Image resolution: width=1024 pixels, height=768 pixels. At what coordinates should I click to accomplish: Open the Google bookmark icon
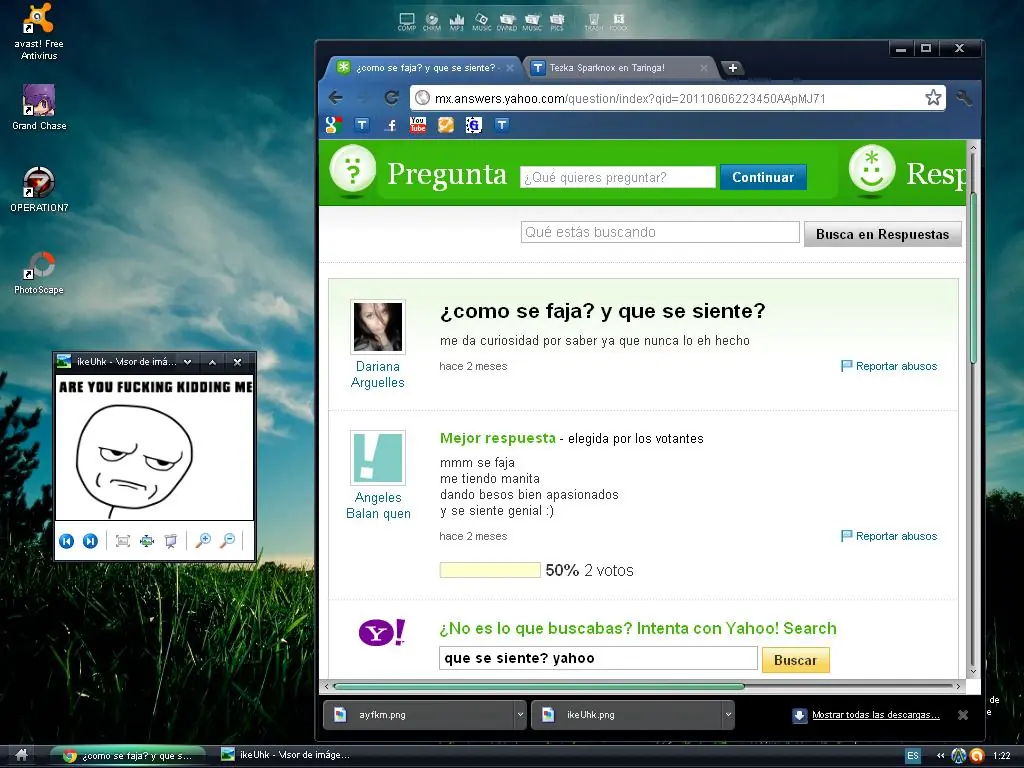[334, 125]
